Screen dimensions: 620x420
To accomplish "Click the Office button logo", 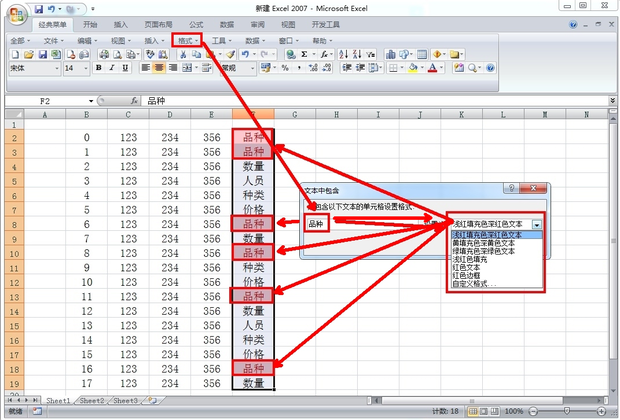I will [x=14, y=13].
